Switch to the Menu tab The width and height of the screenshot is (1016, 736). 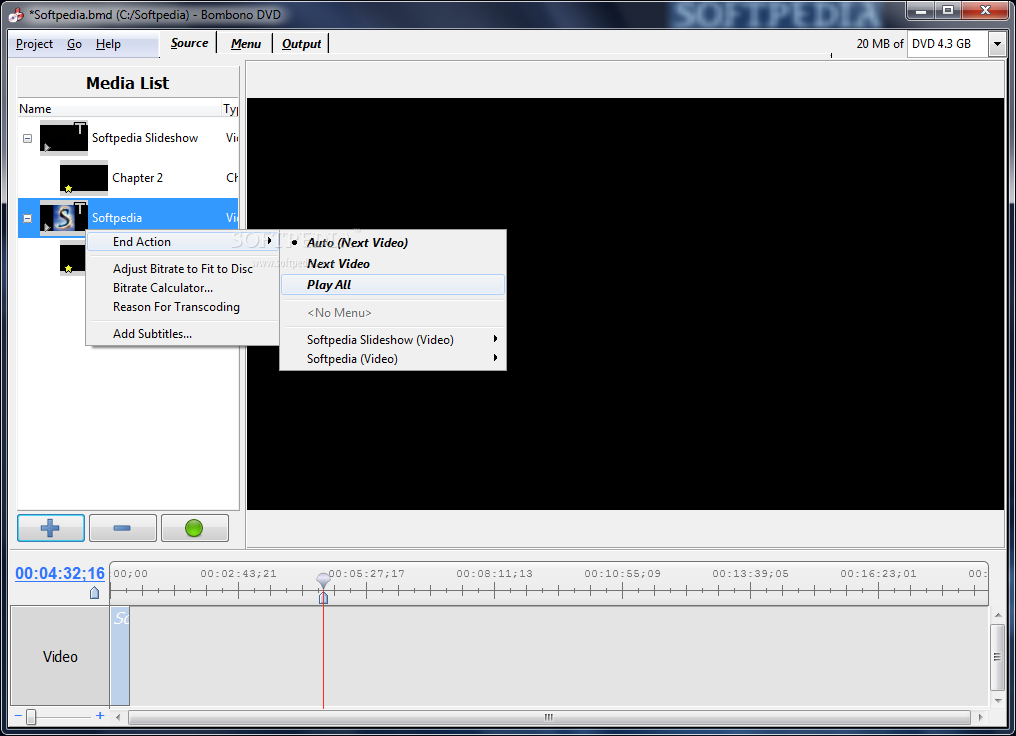[246, 43]
